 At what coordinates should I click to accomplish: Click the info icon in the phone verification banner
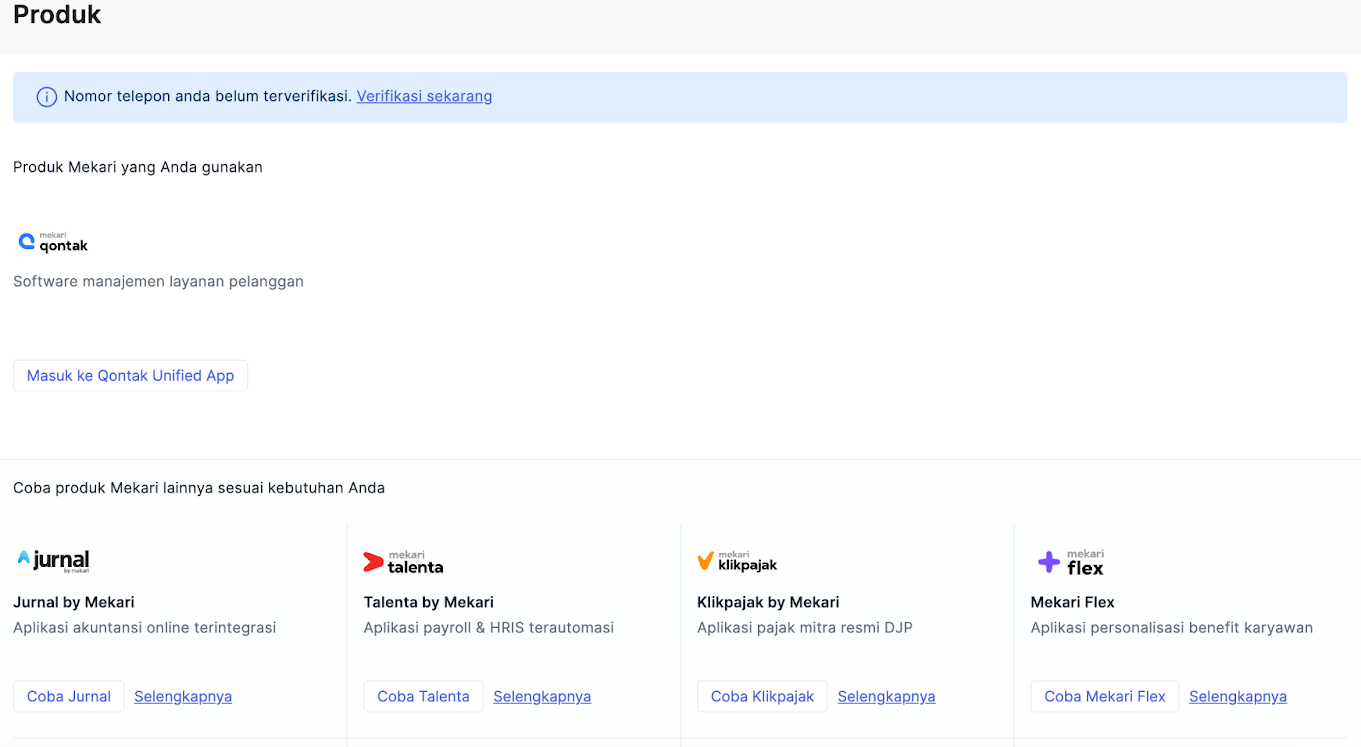[46, 97]
